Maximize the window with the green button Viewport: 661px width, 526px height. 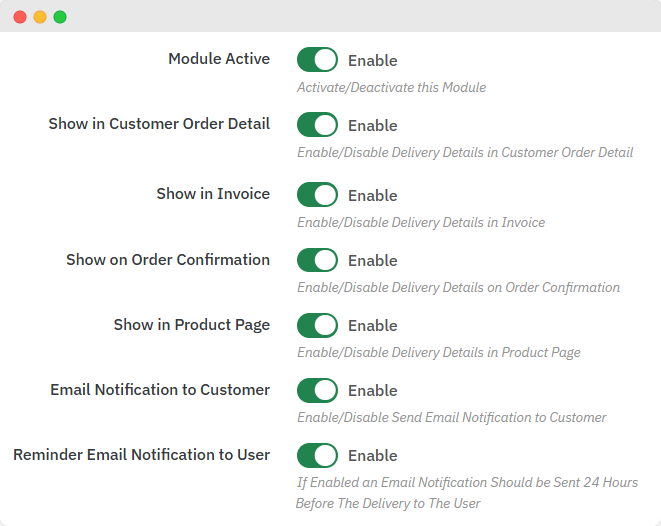(x=60, y=17)
